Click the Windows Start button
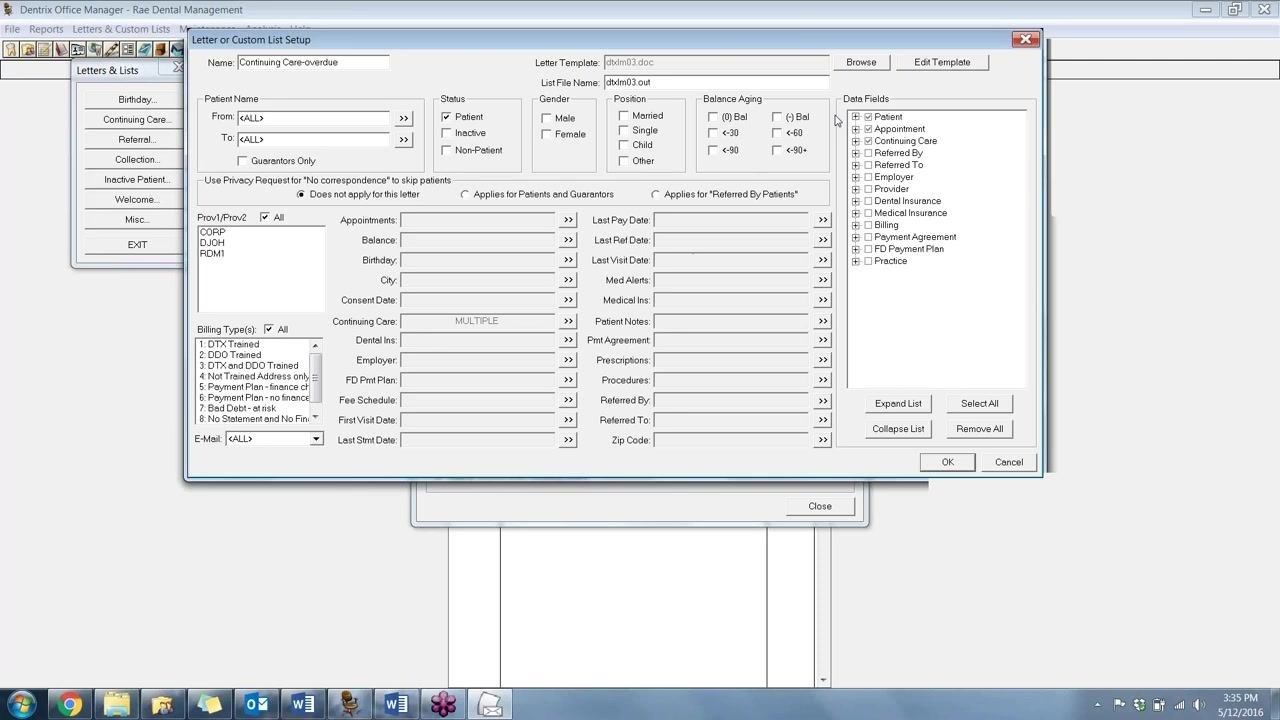The width and height of the screenshot is (1280, 720). (x=21, y=705)
